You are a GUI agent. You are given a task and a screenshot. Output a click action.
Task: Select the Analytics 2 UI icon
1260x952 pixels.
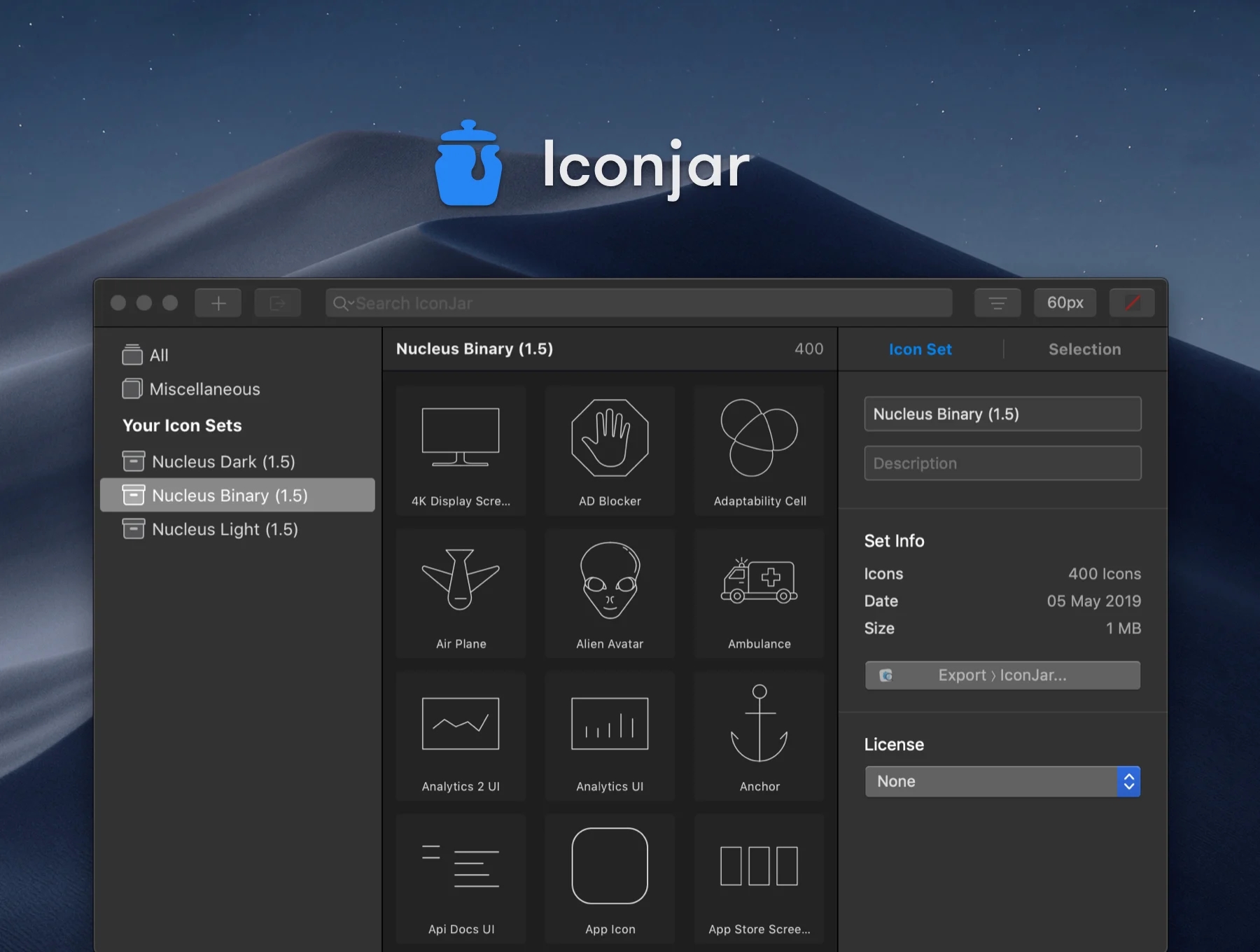[x=461, y=736]
